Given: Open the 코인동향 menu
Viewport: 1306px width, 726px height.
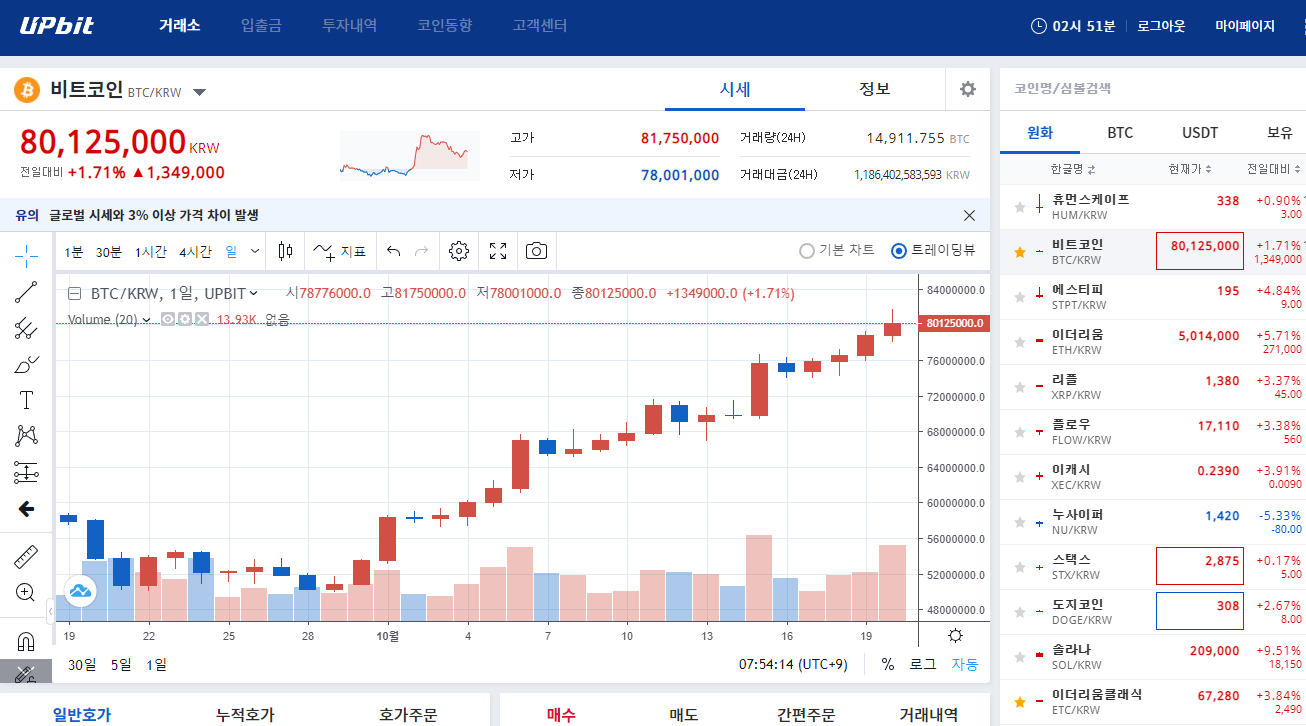Looking at the screenshot, I should tap(445, 26).
